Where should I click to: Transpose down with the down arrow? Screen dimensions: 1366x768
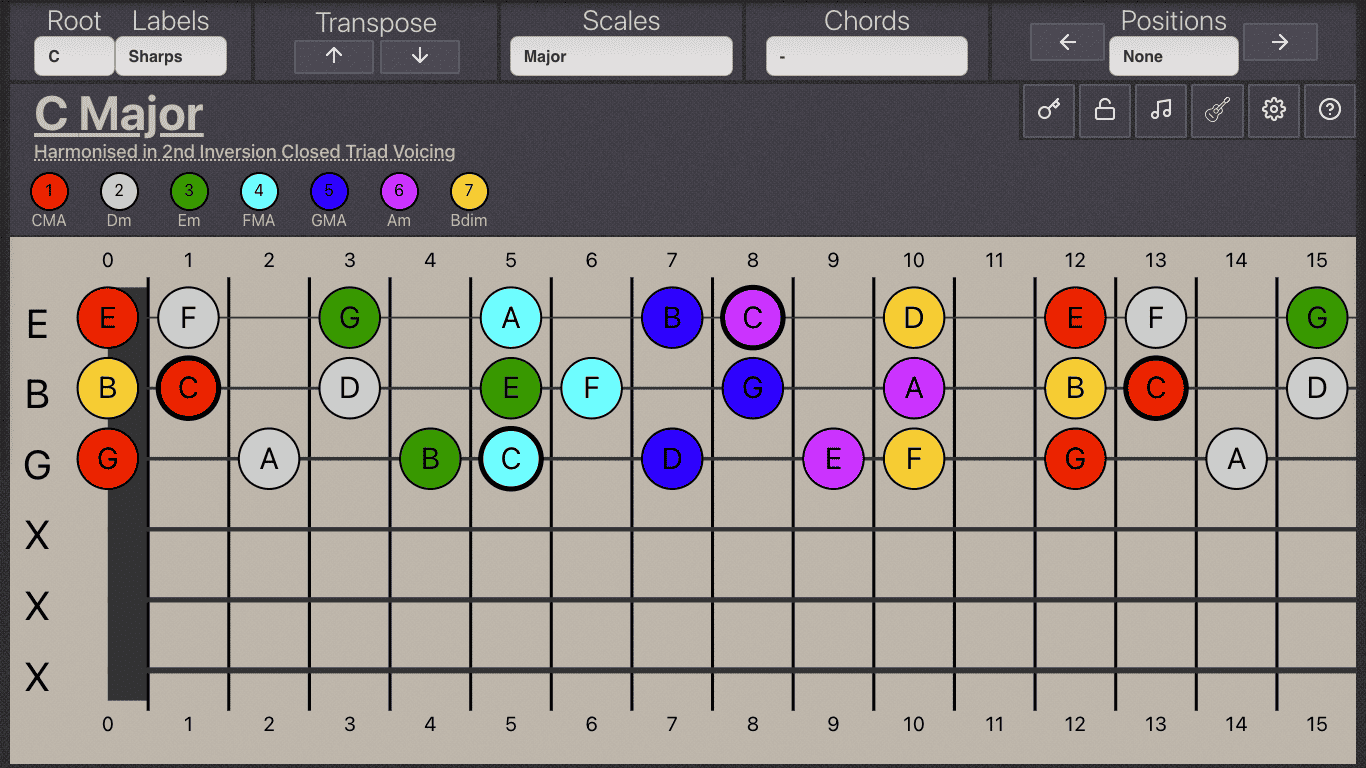click(419, 57)
